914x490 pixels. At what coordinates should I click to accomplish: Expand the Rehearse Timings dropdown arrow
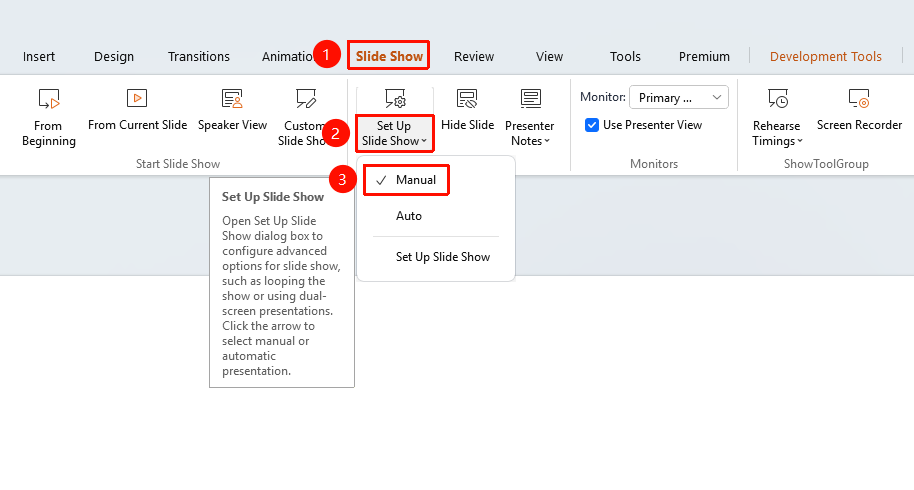[x=800, y=141]
